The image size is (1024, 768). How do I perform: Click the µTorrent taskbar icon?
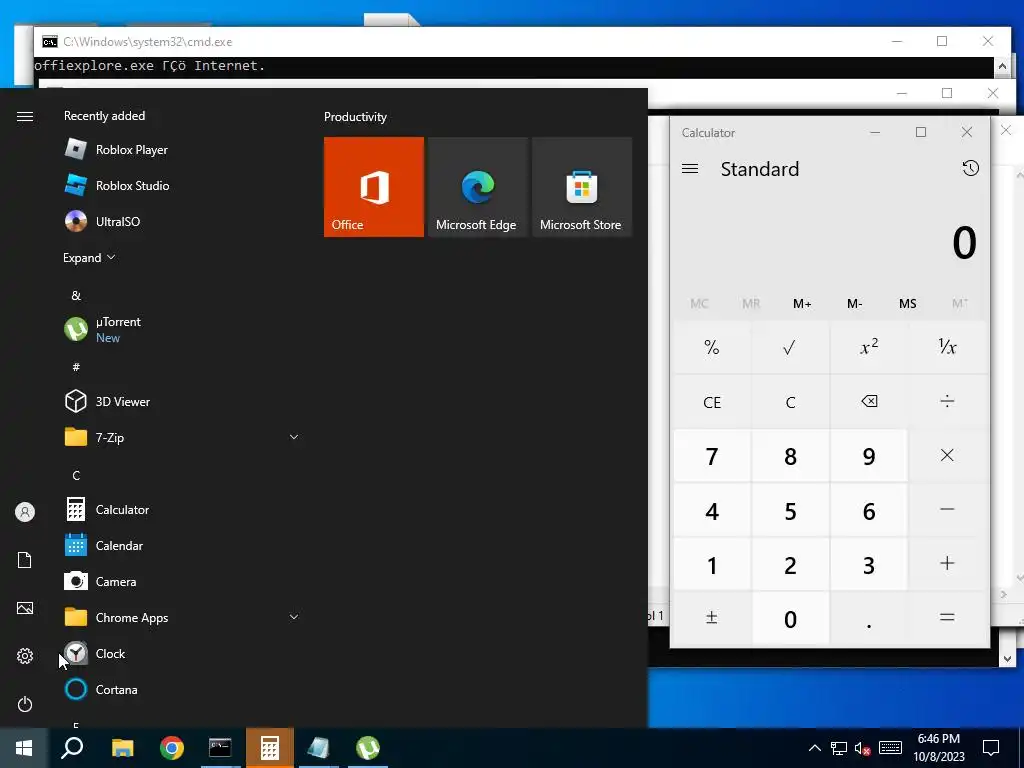tap(368, 748)
